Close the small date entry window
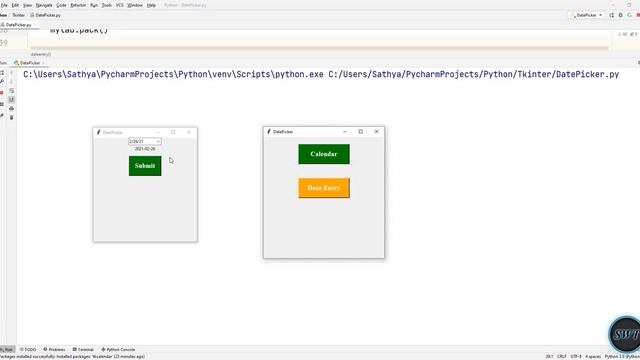 189,132
